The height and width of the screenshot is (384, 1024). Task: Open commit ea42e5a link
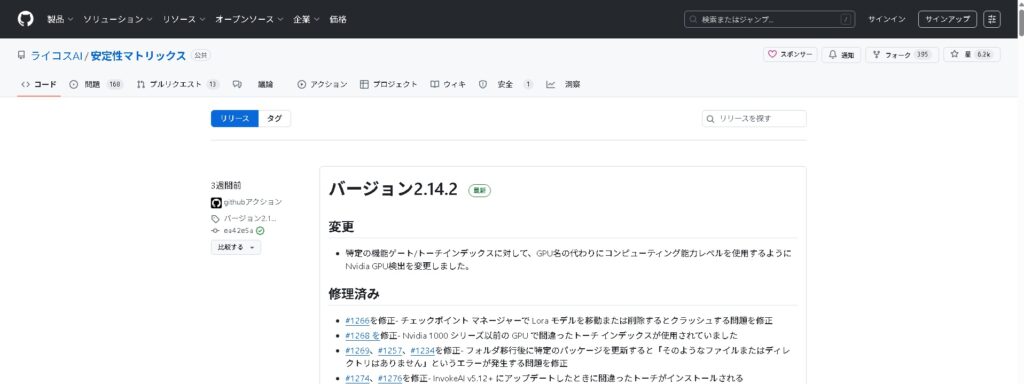click(238, 231)
